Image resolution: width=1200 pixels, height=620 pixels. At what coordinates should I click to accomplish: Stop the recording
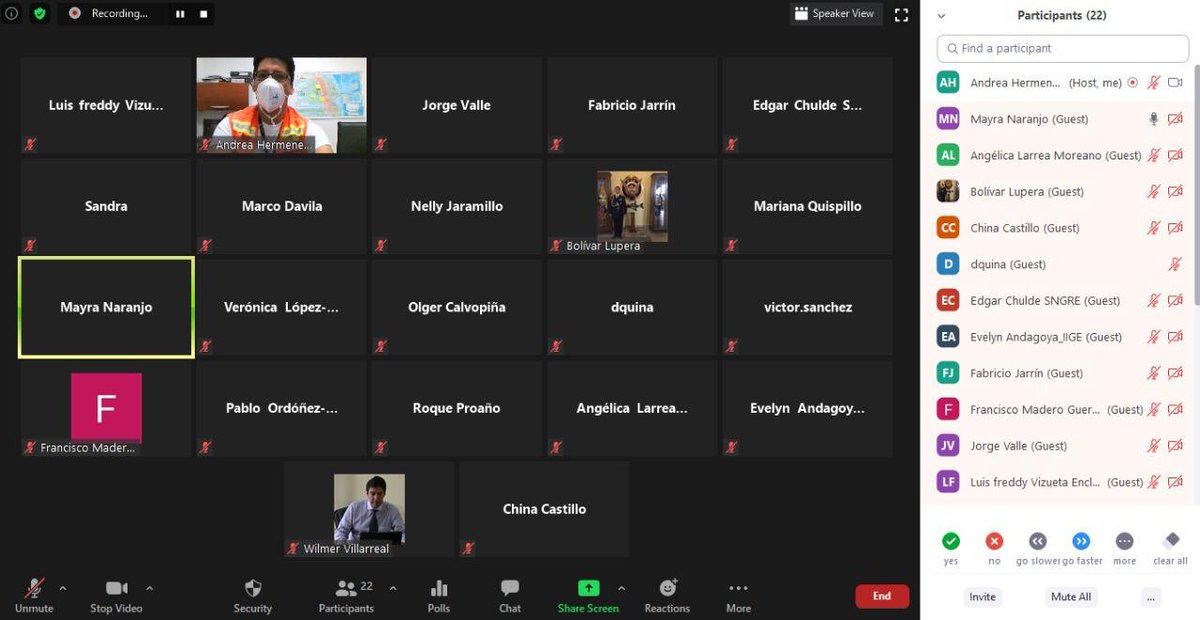point(203,14)
